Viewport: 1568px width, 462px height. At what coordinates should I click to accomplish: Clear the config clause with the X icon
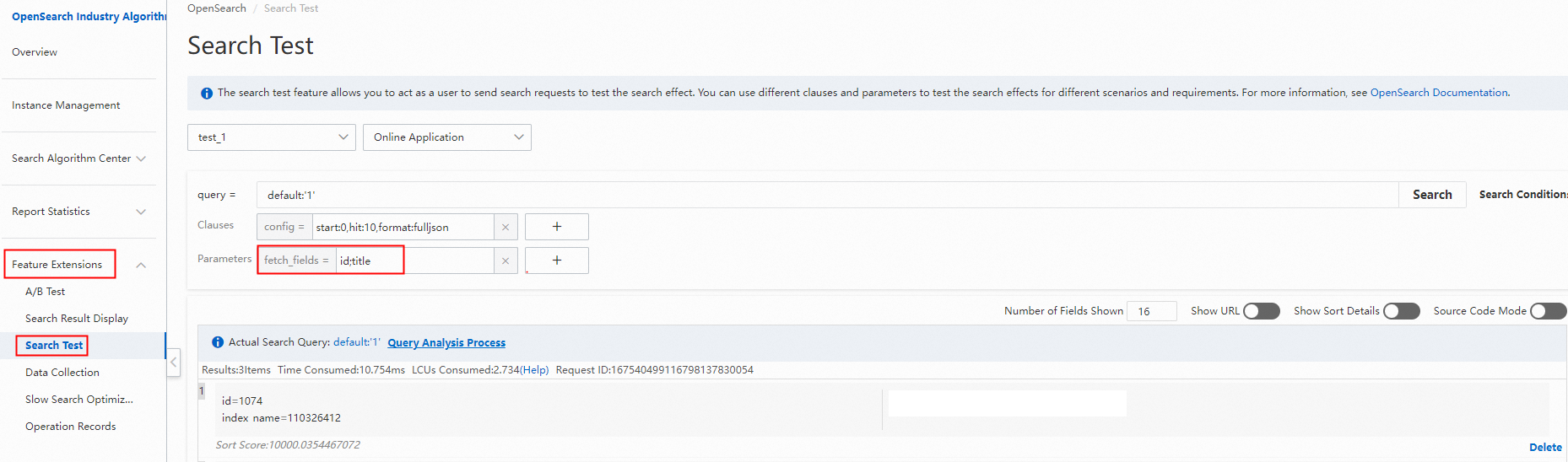506,227
